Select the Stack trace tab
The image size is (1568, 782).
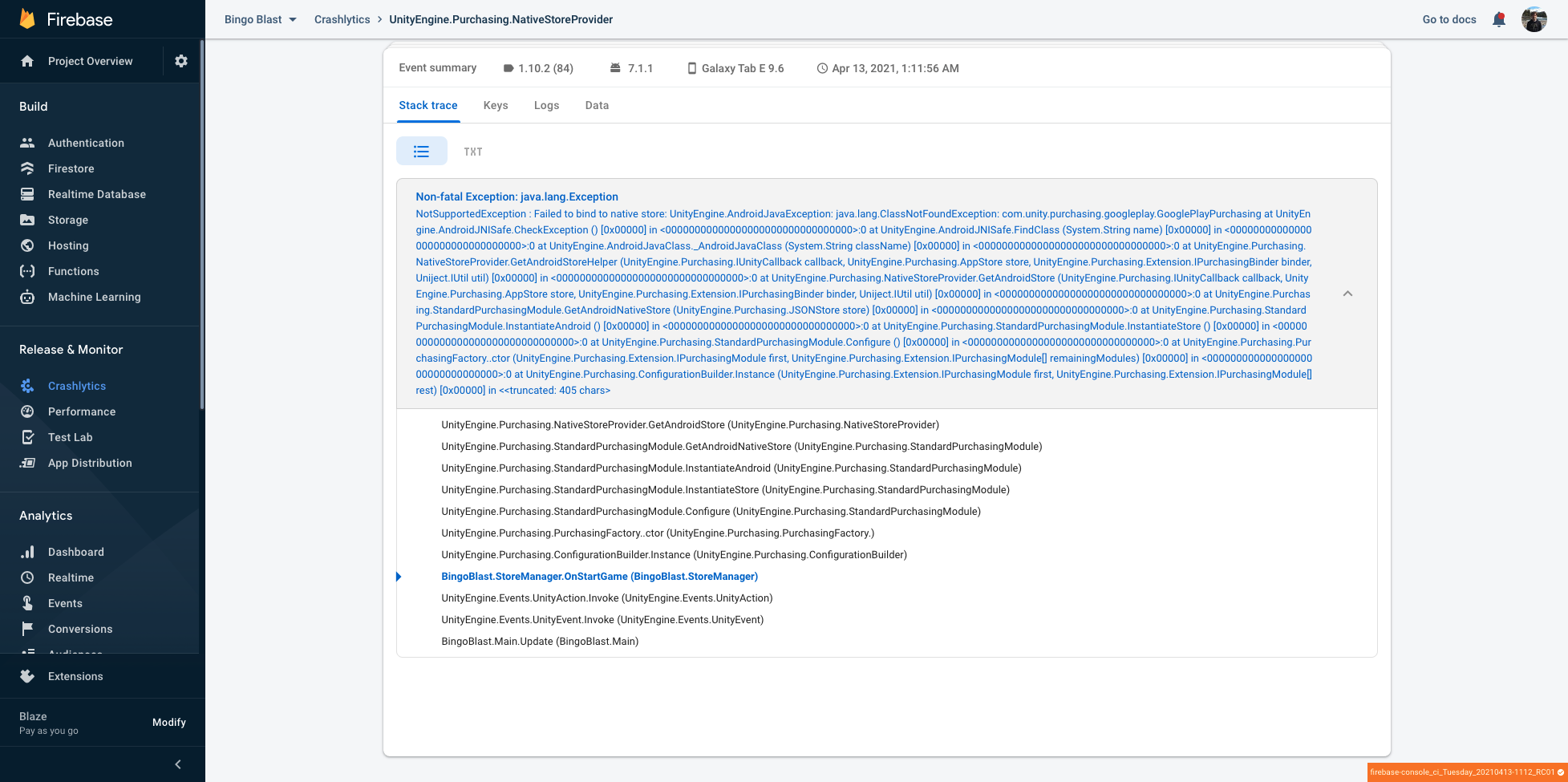(x=428, y=105)
